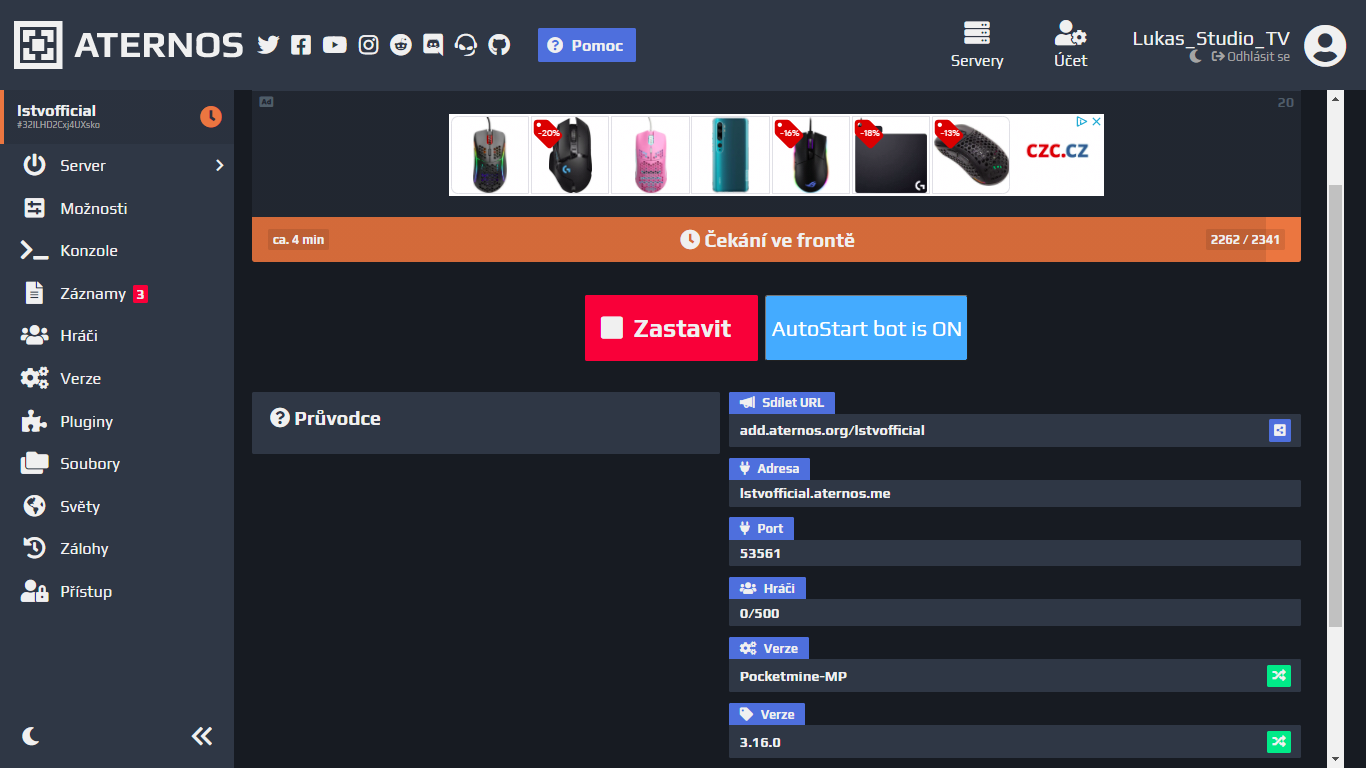Click the share icon beside add.aternos.org URL
The image size is (1366, 768).
coord(1280,430)
